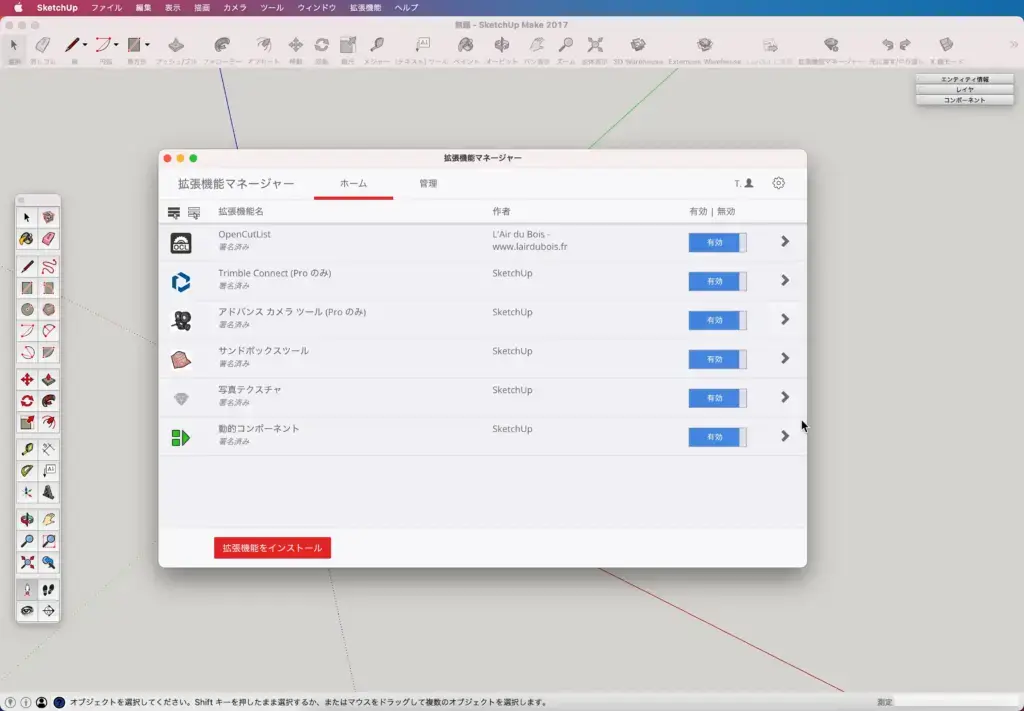
Task: Open the コンポーネント panel
Action: [965, 100]
